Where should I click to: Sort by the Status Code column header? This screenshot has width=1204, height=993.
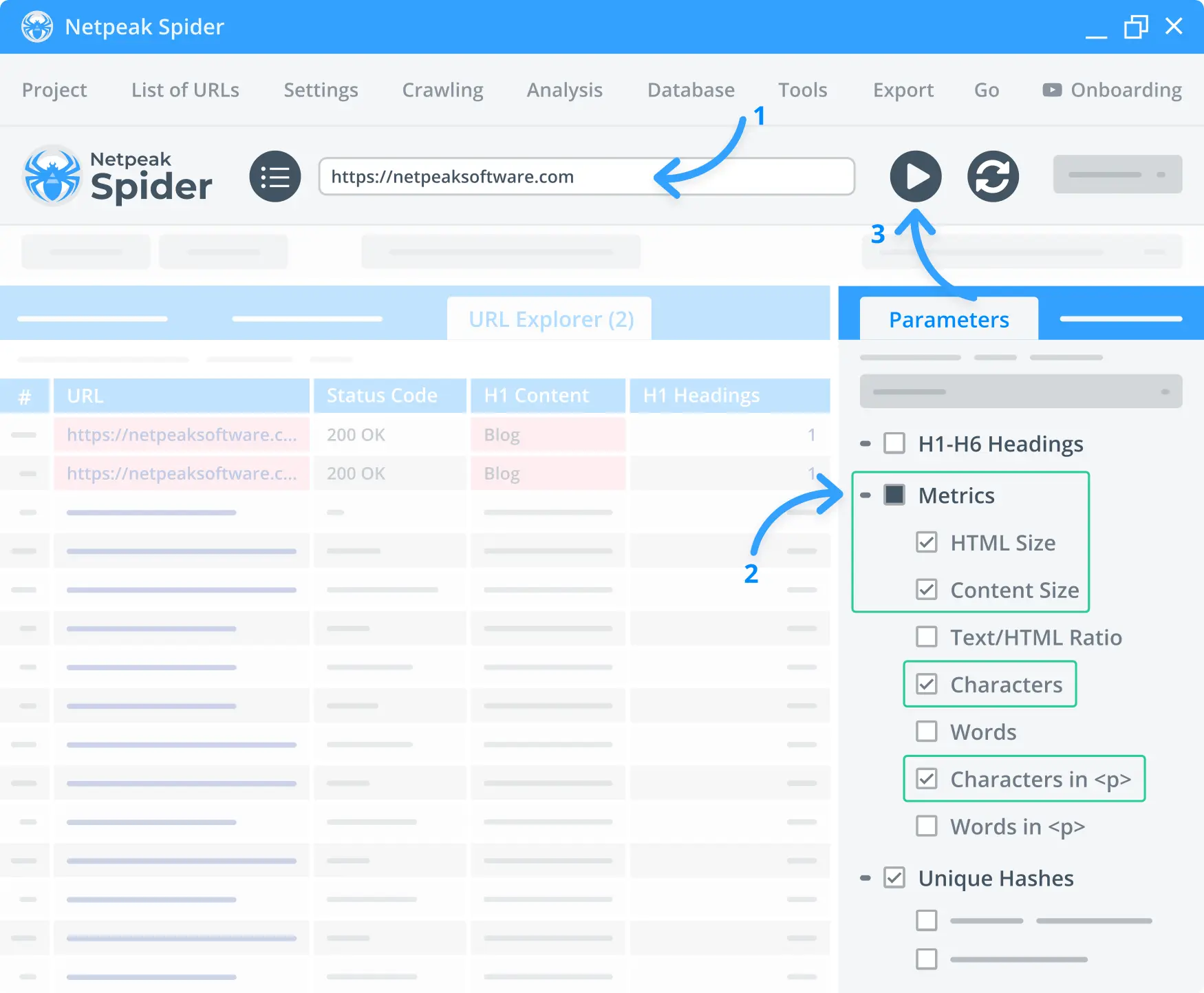tap(390, 396)
